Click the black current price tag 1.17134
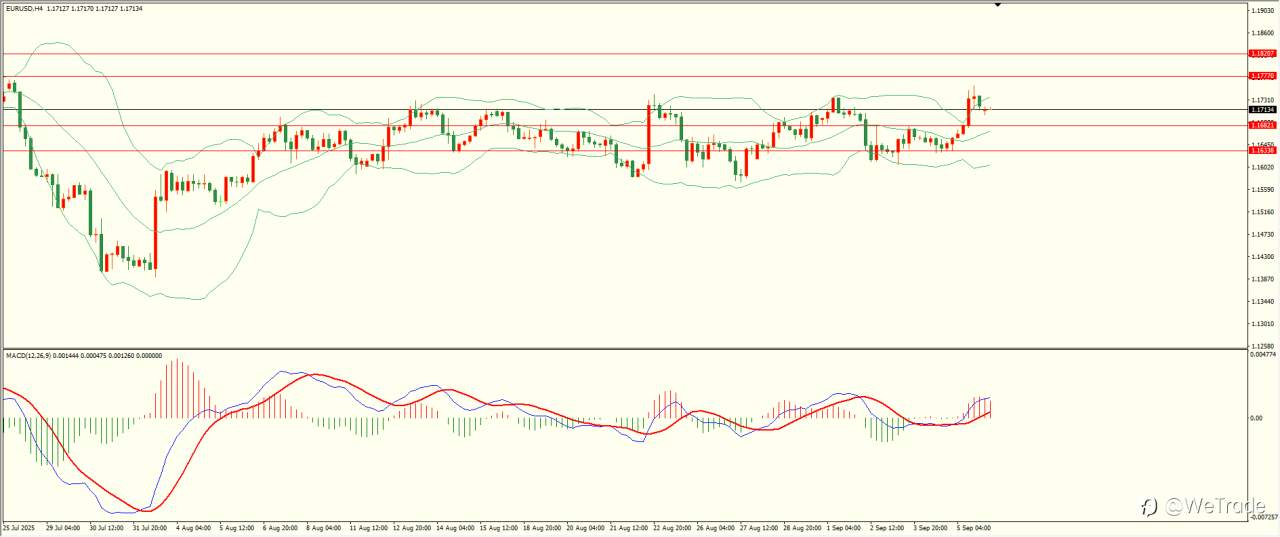The width and height of the screenshot is (1280, 537). pos(1262,109)
